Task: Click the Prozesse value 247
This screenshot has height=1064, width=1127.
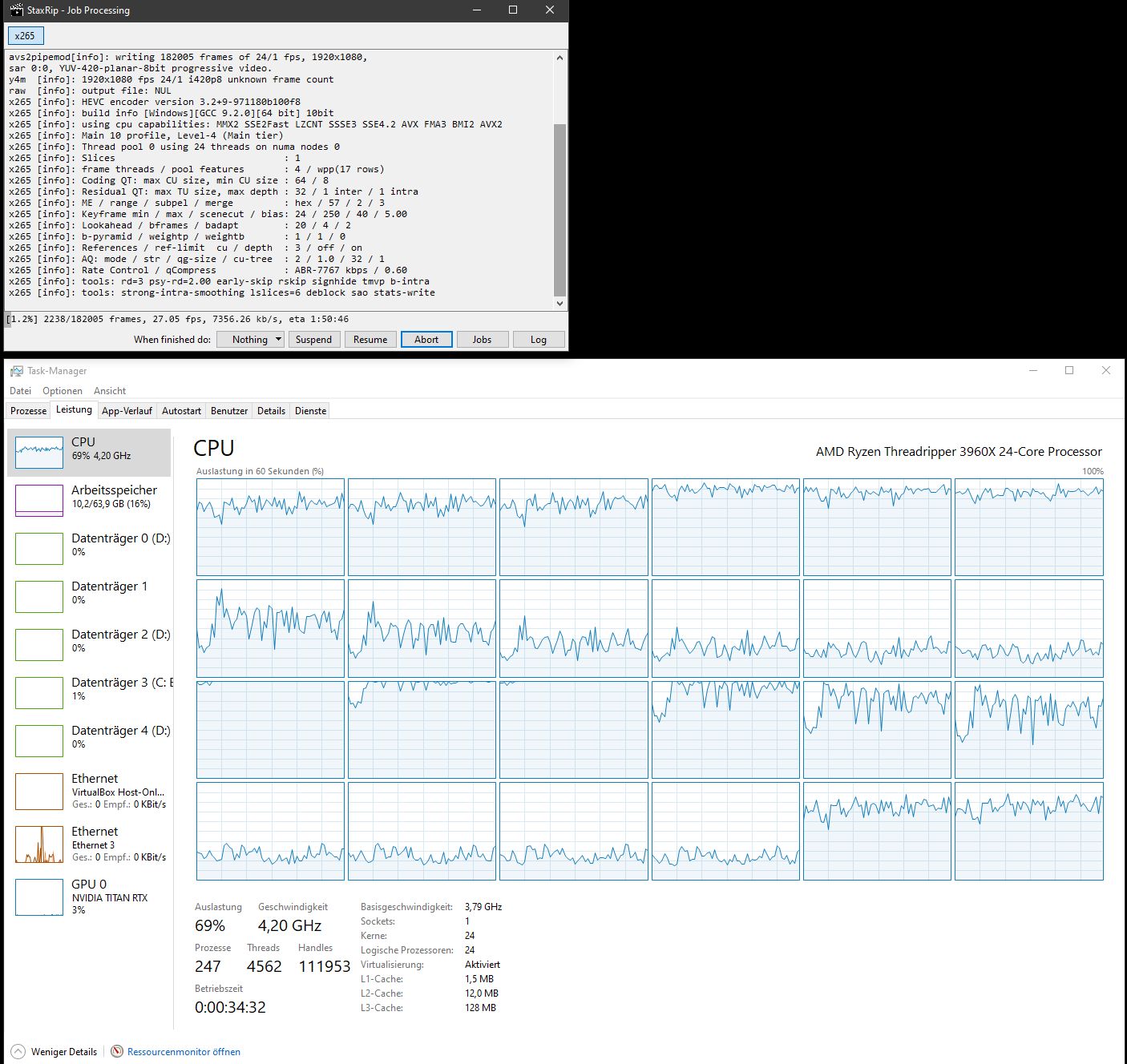Action: coord(208,966)
